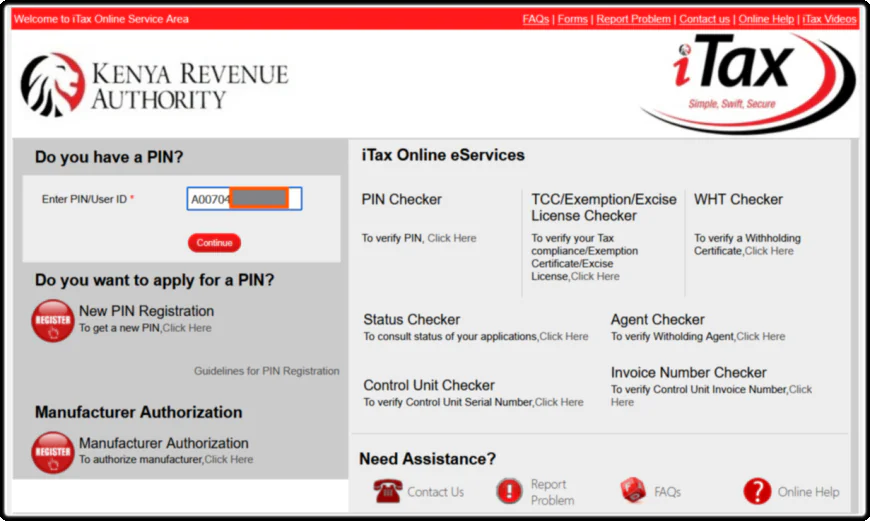
Task: Click the Status Checker heading
Action: (412, 320)
